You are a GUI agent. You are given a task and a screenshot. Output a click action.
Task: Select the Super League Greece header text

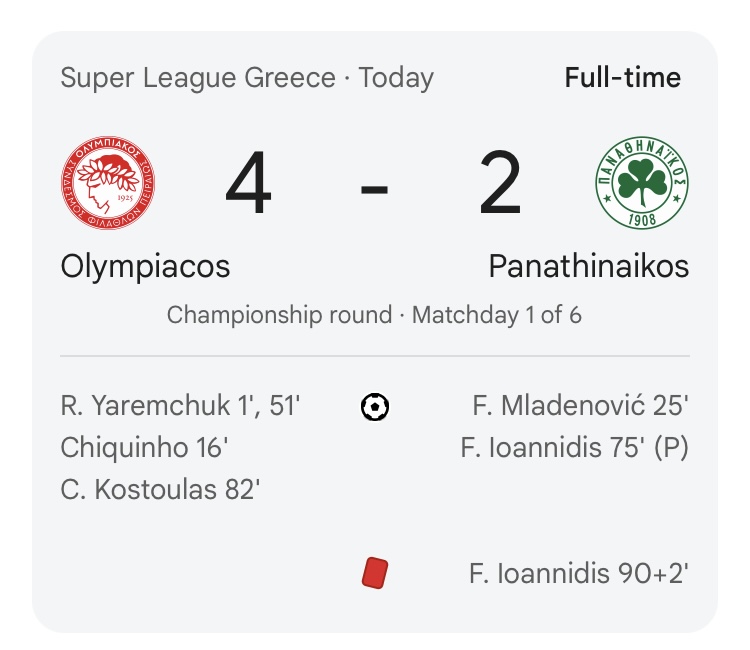(198, 77)
